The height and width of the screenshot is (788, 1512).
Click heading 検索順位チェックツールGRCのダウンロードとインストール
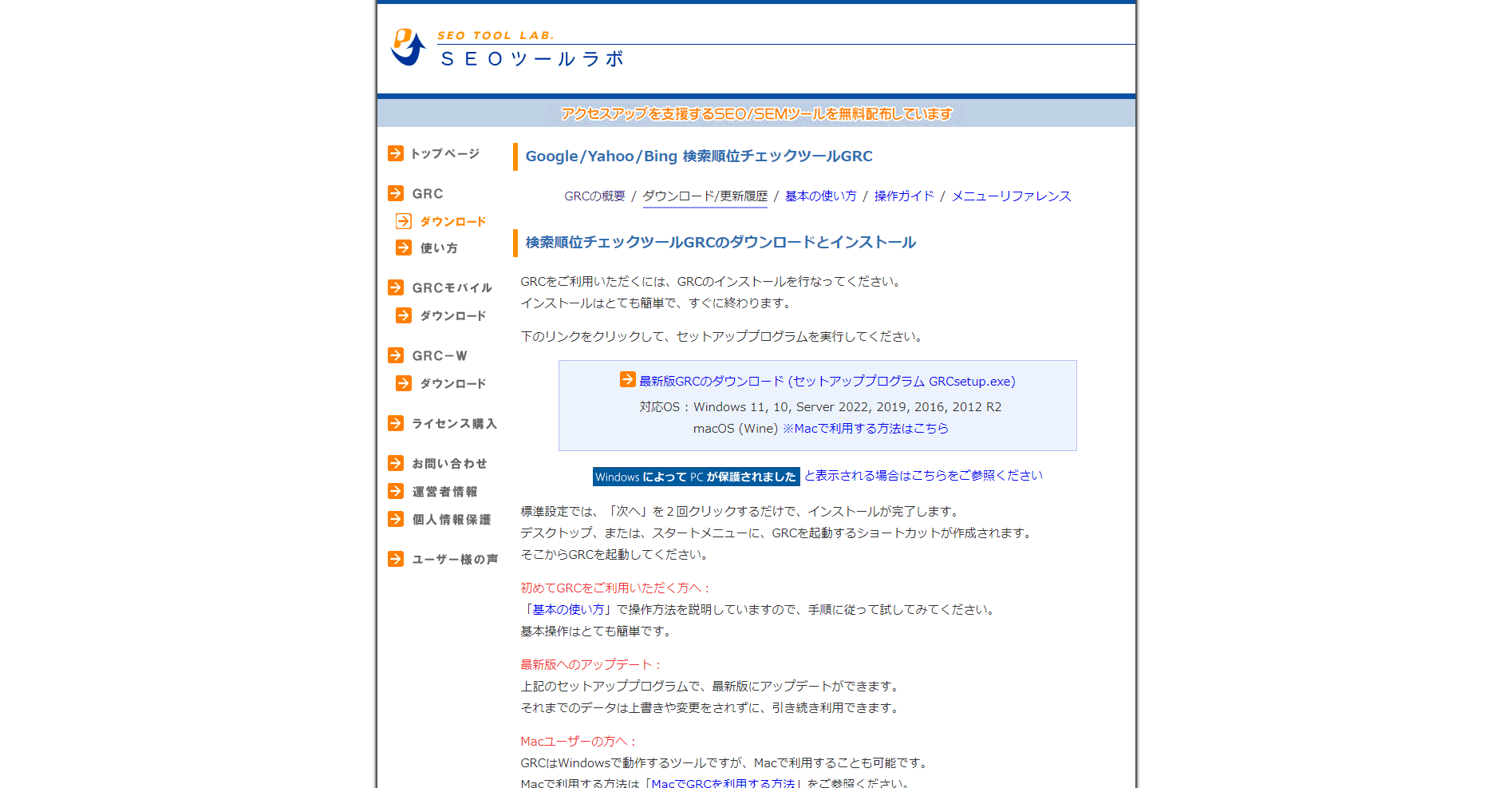point(720,243)
